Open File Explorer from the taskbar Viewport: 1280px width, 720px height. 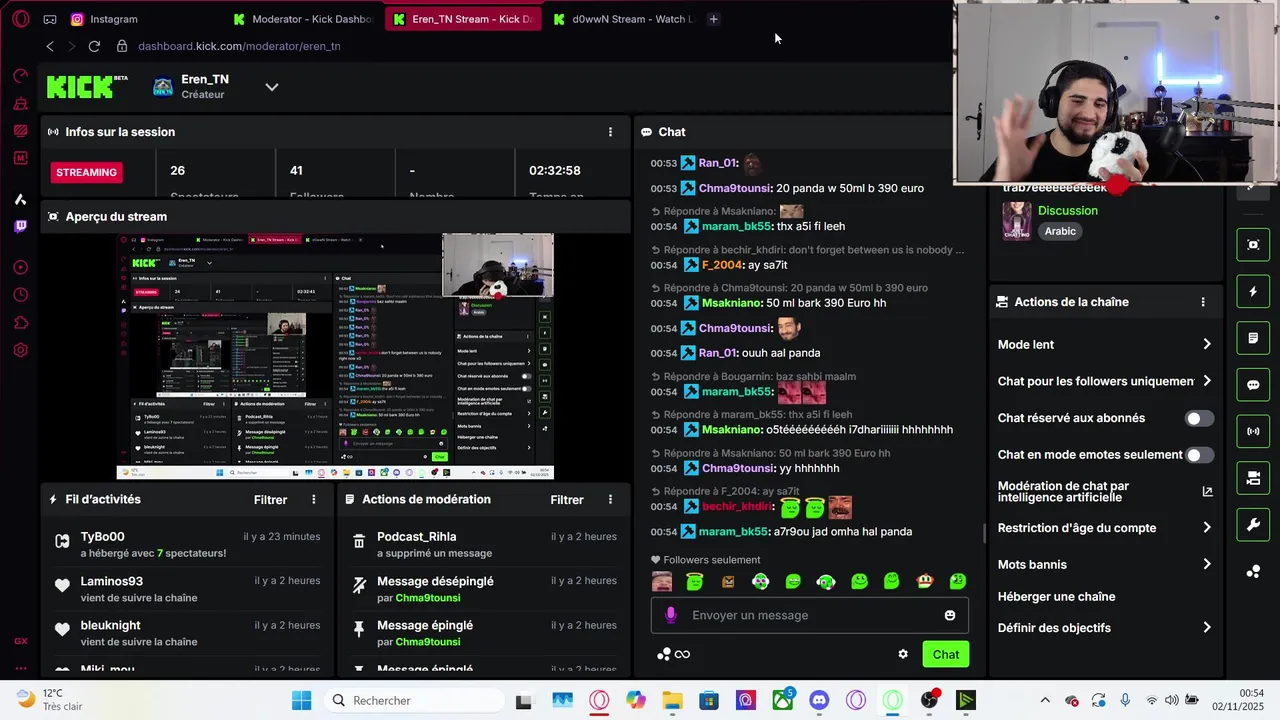click(672, 700)
